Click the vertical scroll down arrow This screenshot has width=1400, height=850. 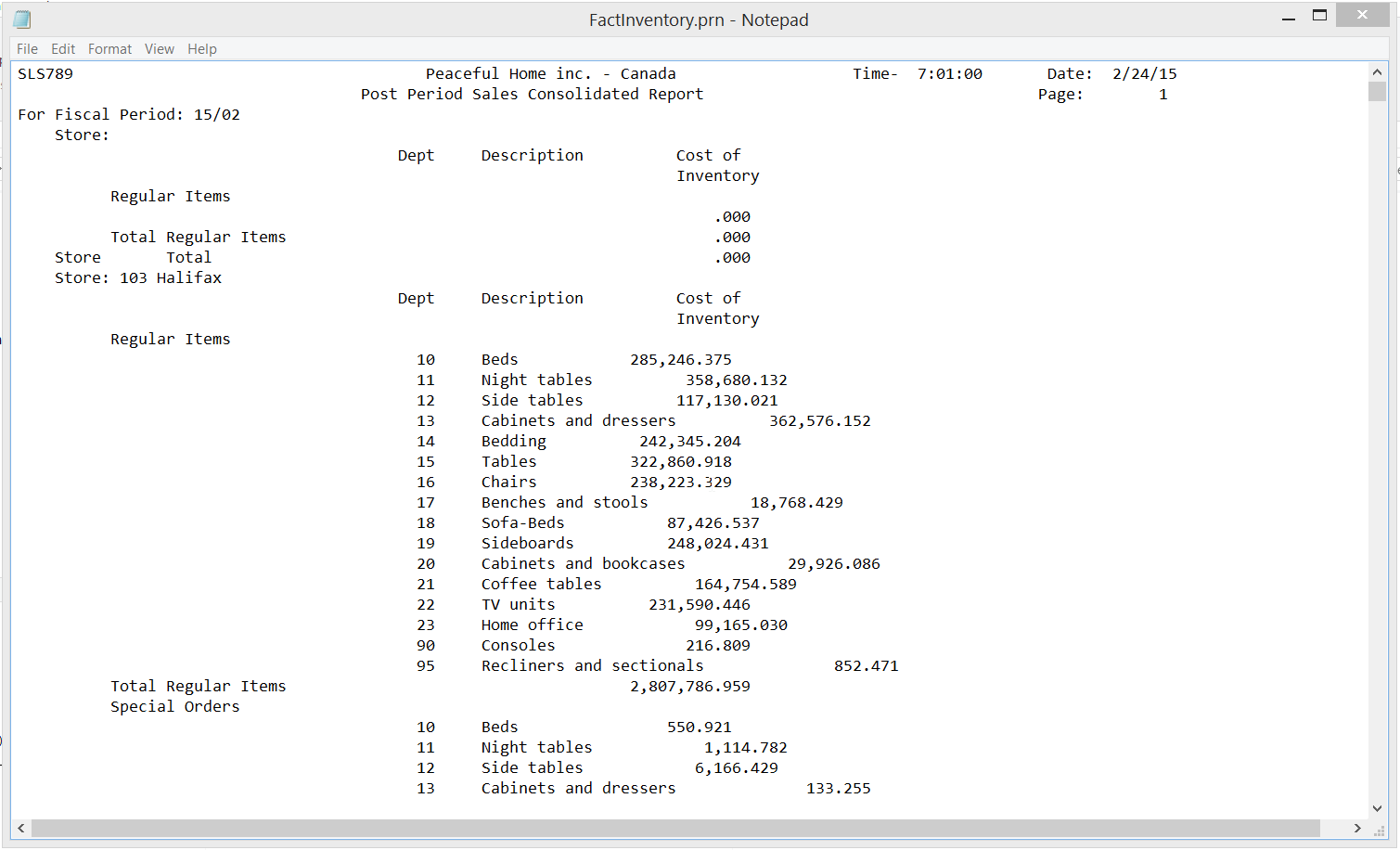pos(1377,808)
